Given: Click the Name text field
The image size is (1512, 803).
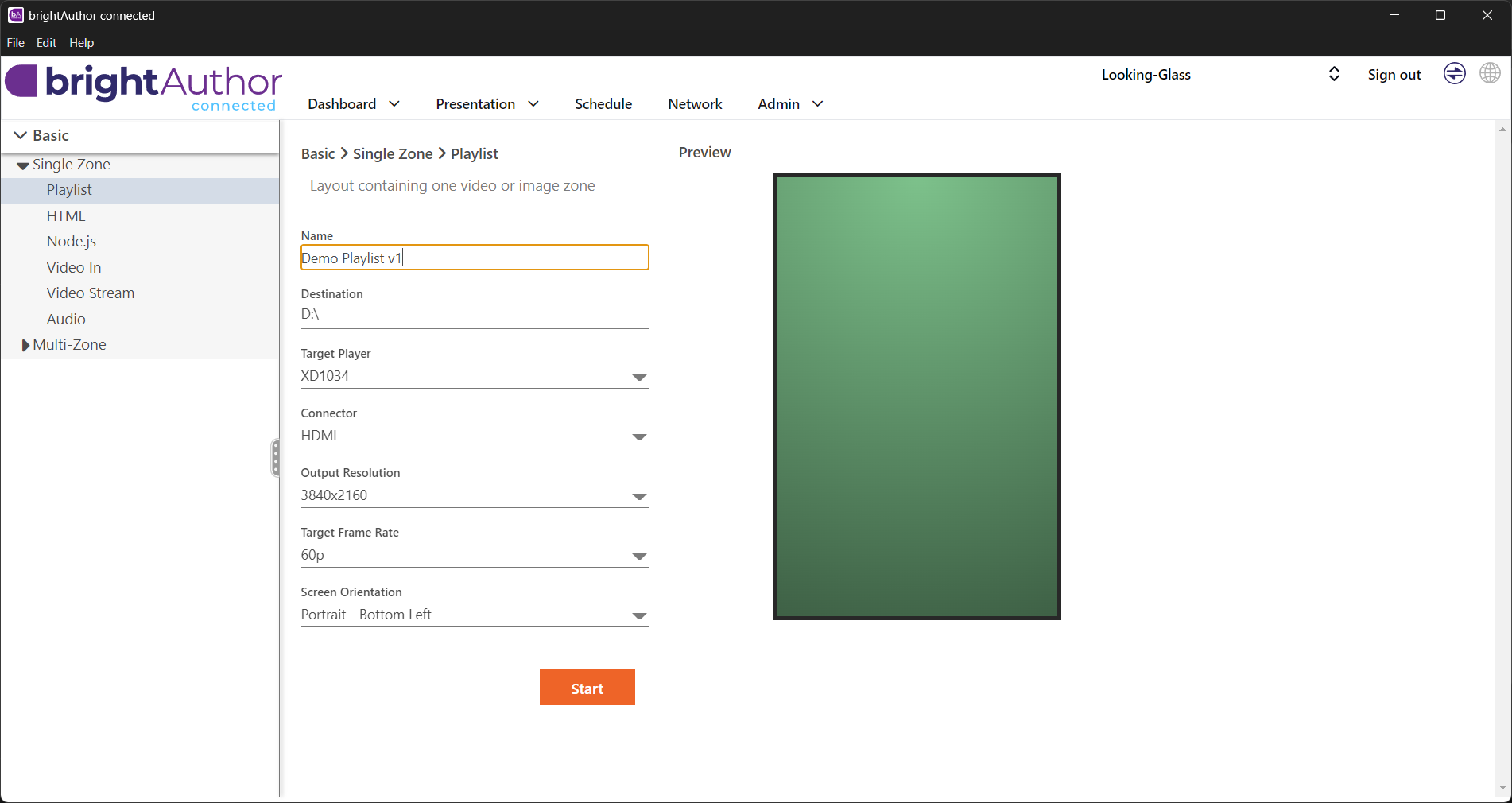Looking at the screenshot, I should click(475, 258).
